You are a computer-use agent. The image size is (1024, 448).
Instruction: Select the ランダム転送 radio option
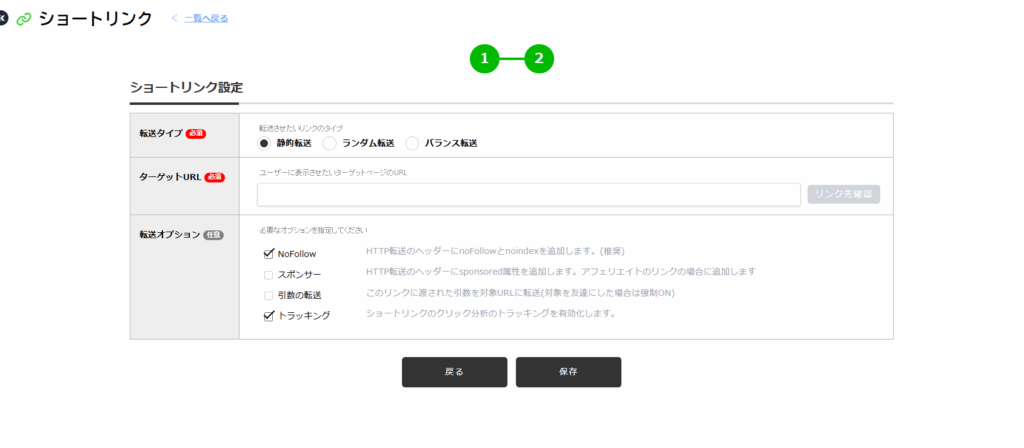(x=330, y=143)
